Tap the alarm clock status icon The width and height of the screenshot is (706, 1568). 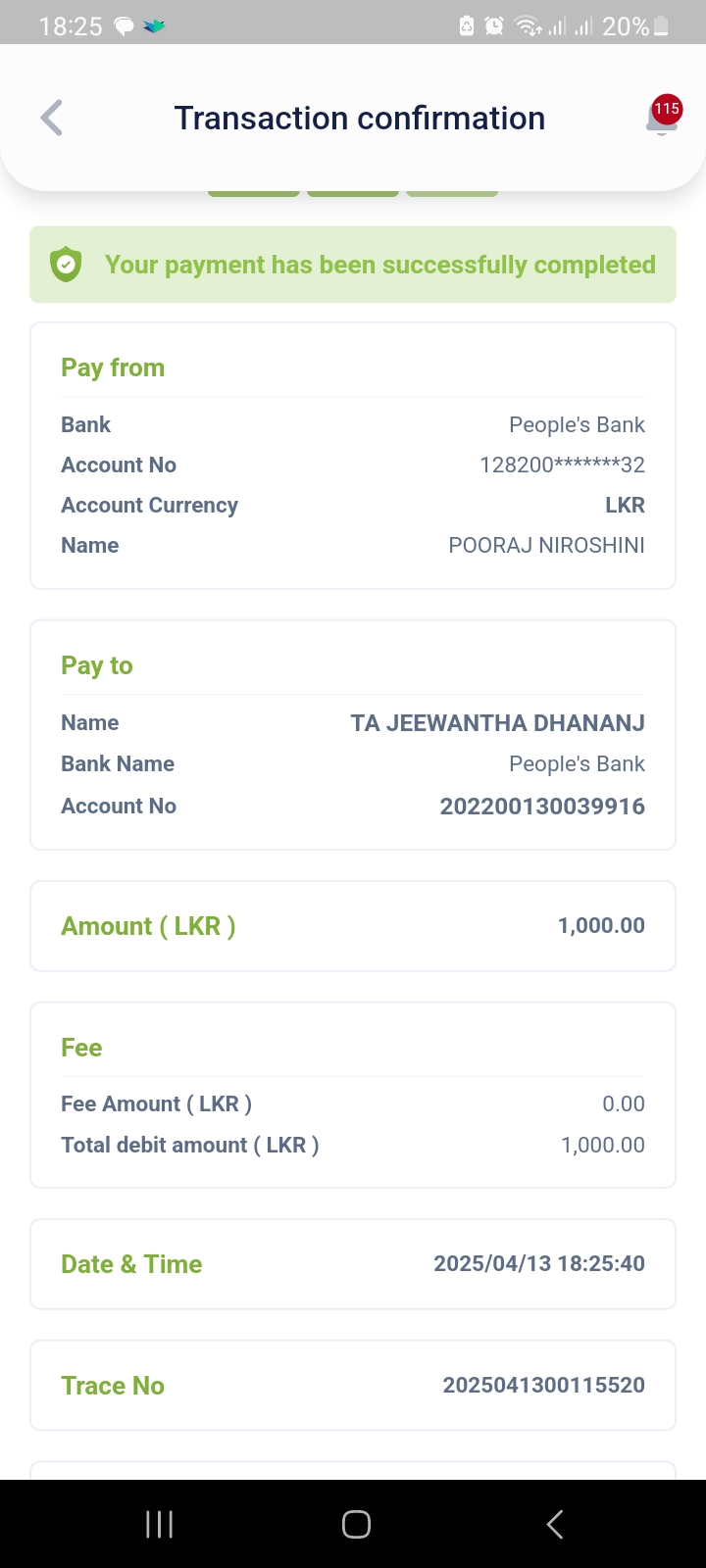[x=494, y=26]
